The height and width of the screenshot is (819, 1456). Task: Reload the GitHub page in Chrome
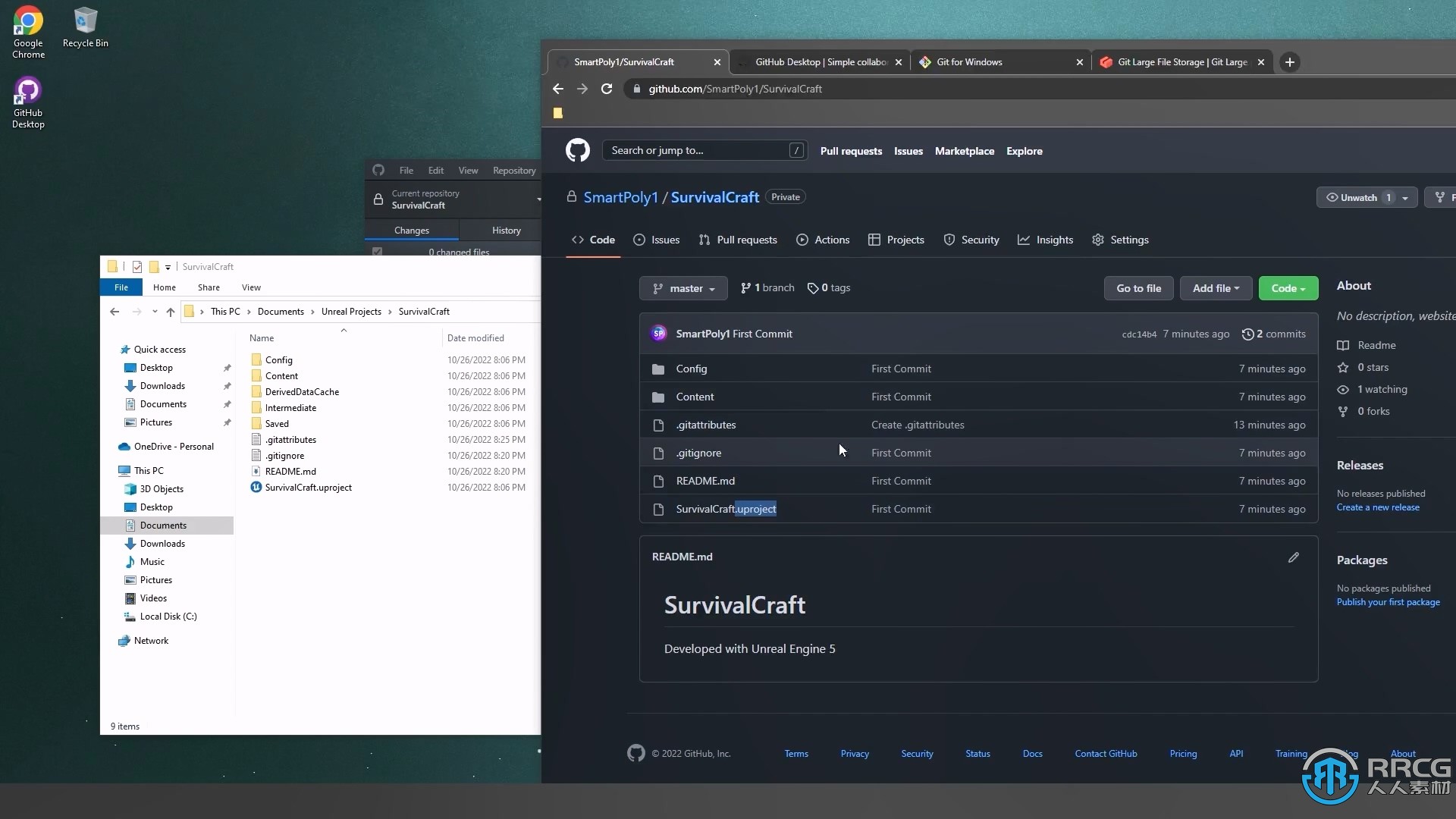607,89
